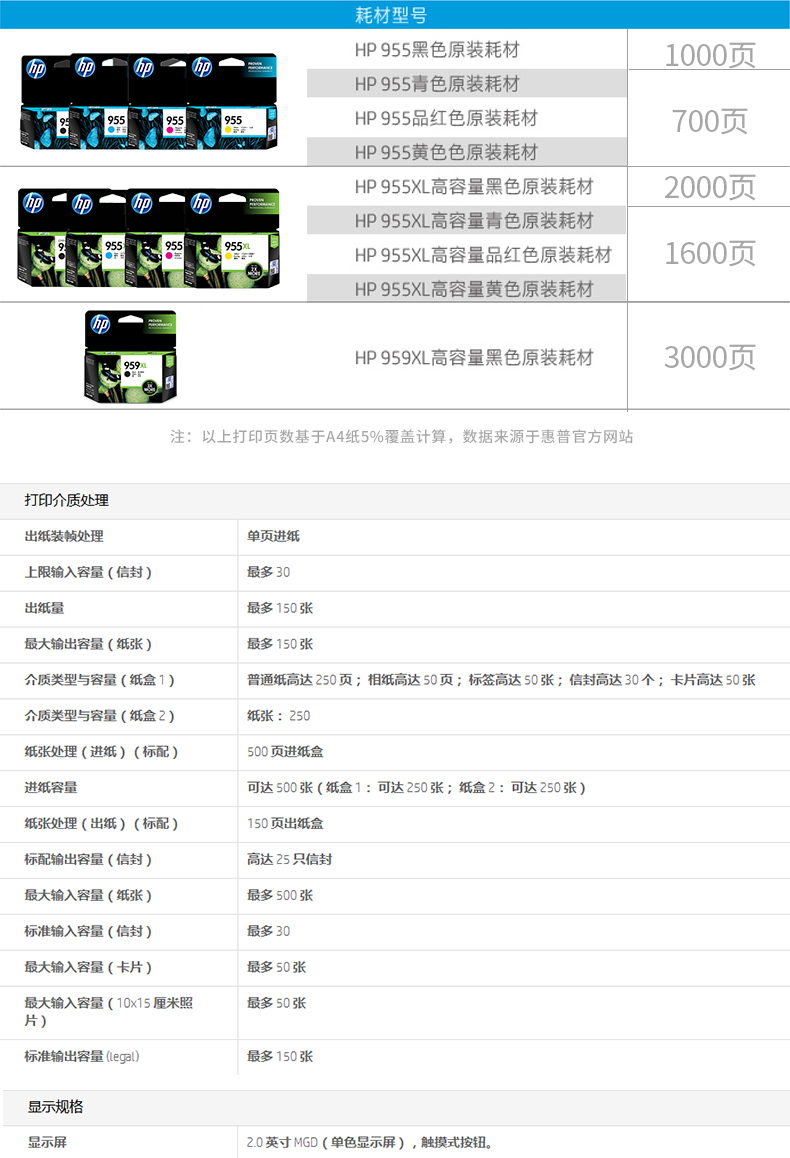The width and height of the screenshot is (790, 1158).
Task: Click the 最大输入容量（卡片） label
Action: (x=88, y=967)
